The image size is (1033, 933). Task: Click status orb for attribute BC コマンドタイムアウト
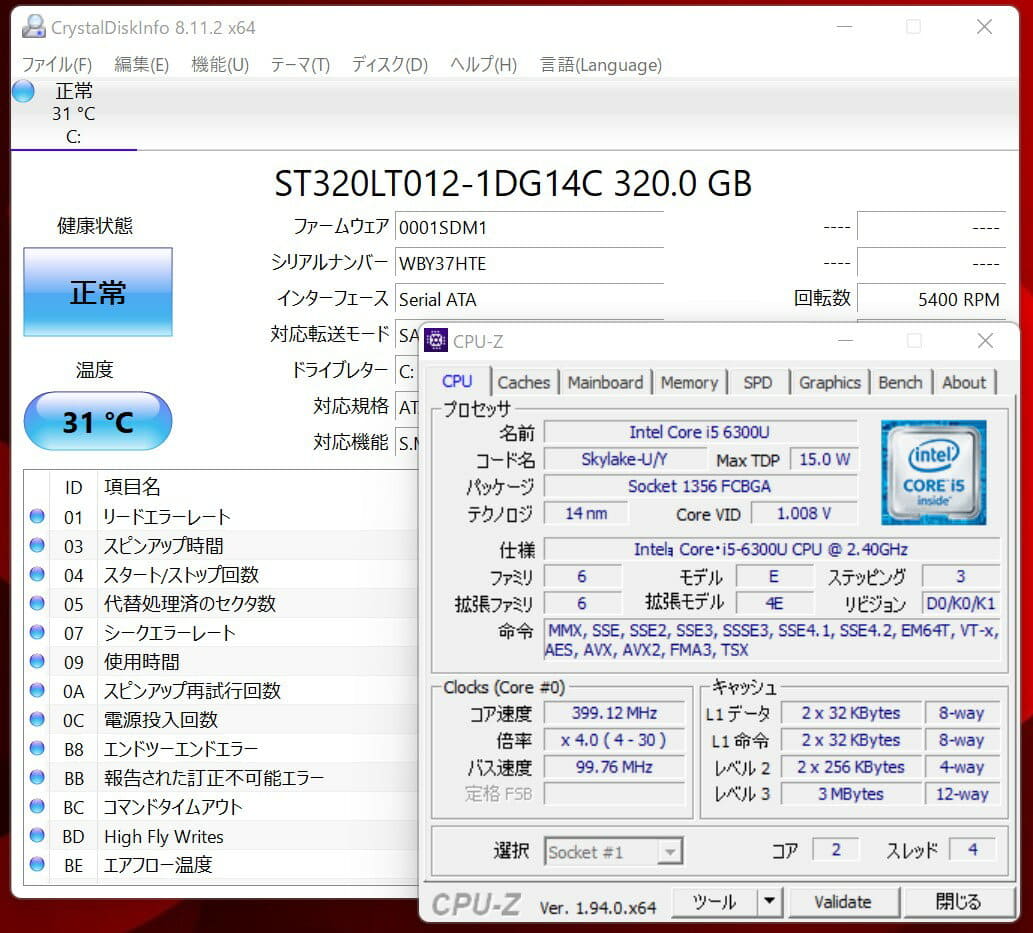(x=37, y=806)
